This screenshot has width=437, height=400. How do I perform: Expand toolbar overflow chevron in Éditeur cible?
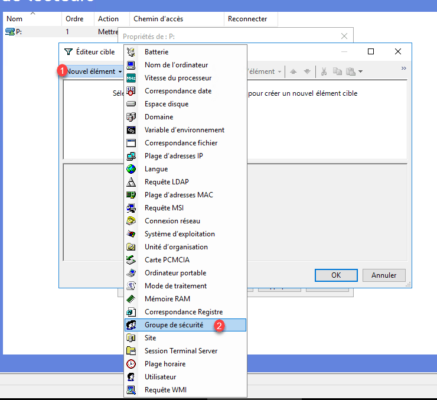pos(404,68)
